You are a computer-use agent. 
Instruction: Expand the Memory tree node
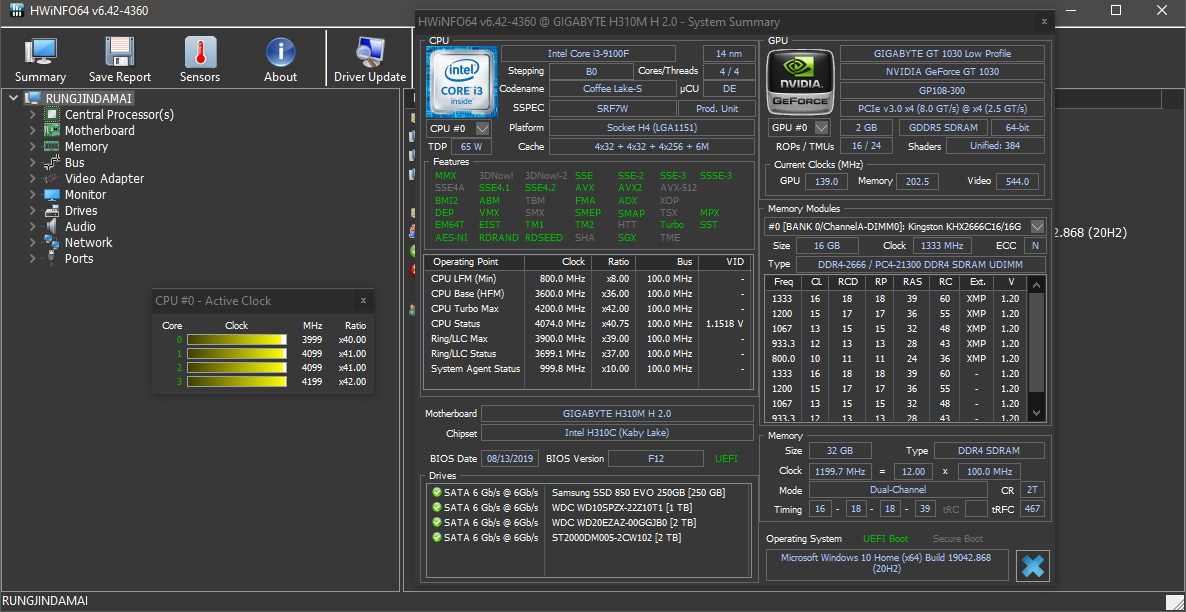click(x=33, y=147)
